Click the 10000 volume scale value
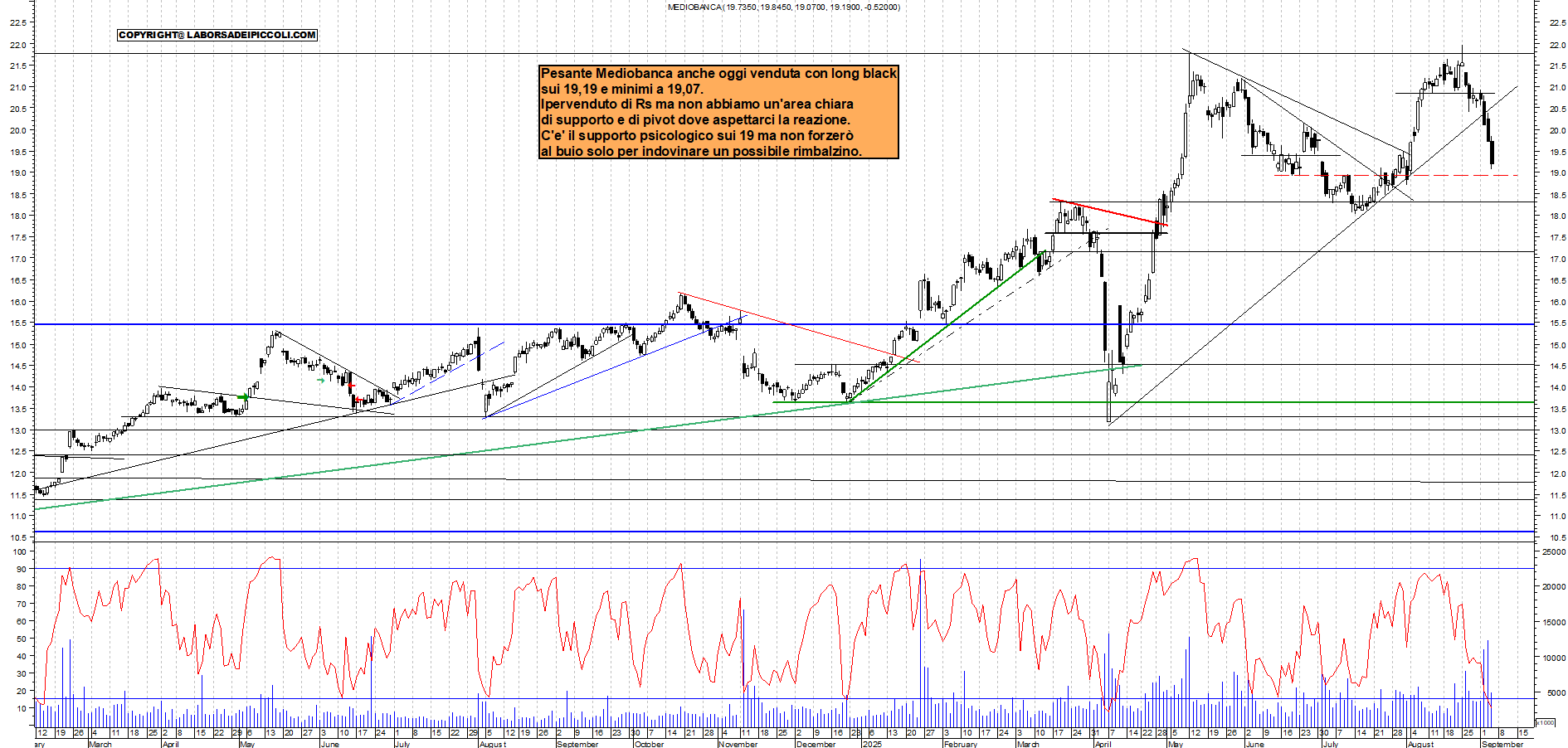1568x748 pixels. point(1553,658)
